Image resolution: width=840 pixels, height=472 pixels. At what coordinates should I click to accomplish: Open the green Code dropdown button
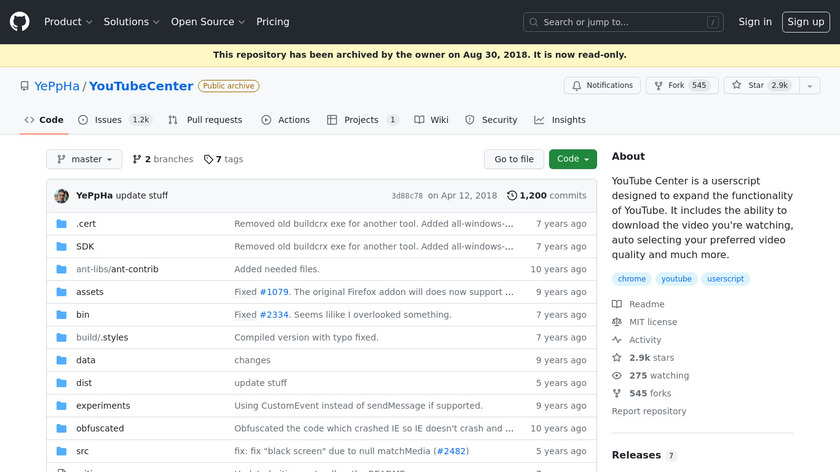pos(572,159)
